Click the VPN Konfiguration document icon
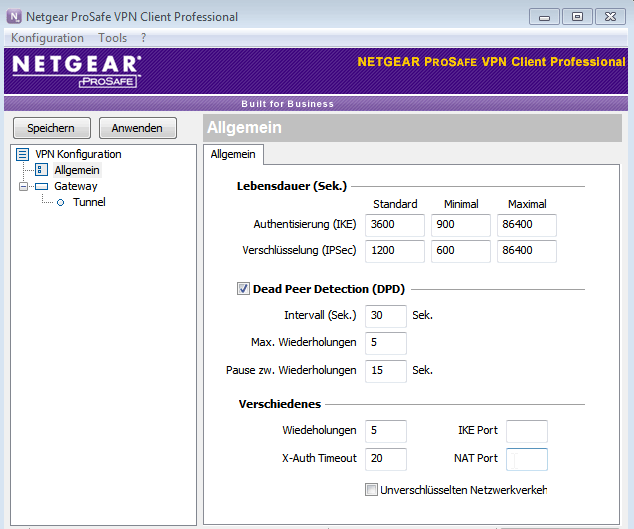634x529 pixels. 22,154
